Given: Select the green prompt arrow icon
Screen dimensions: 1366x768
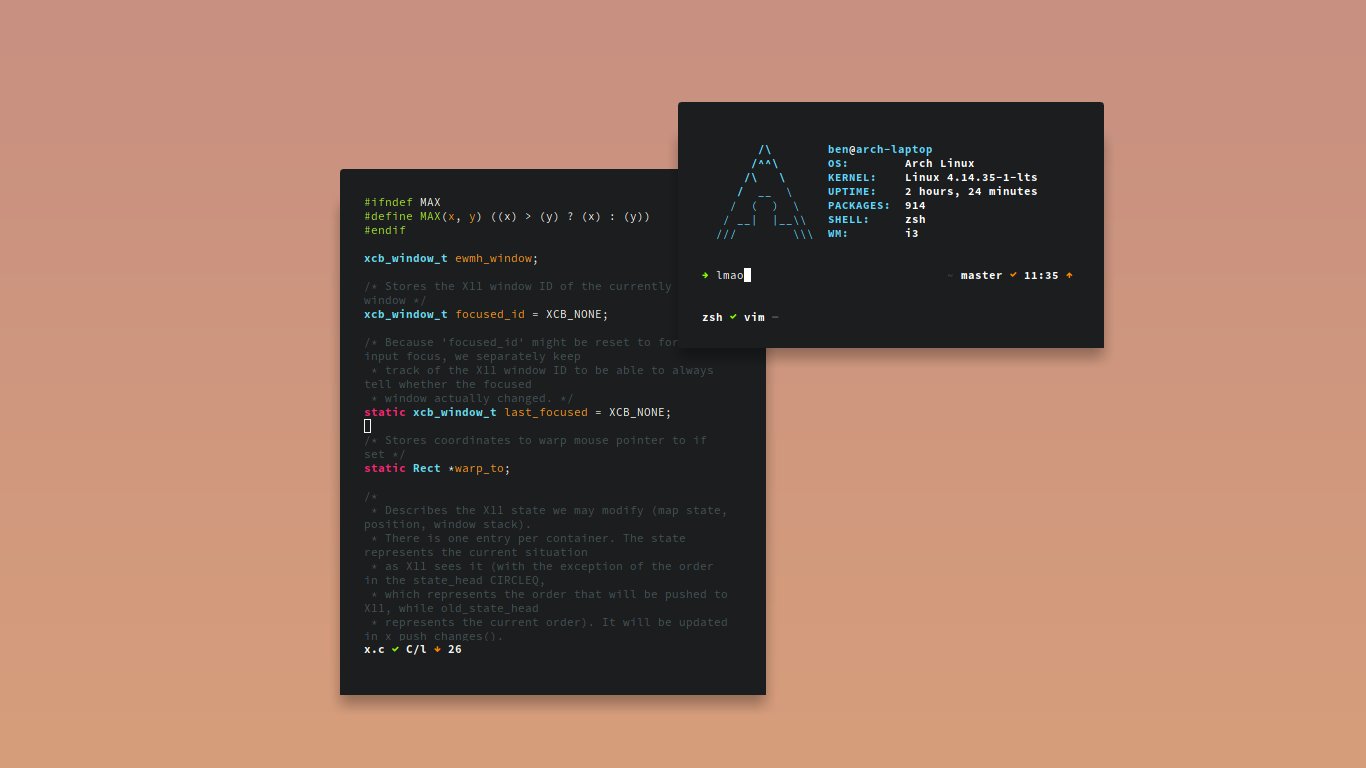Looking at the screenshot, I should (707, 275).
